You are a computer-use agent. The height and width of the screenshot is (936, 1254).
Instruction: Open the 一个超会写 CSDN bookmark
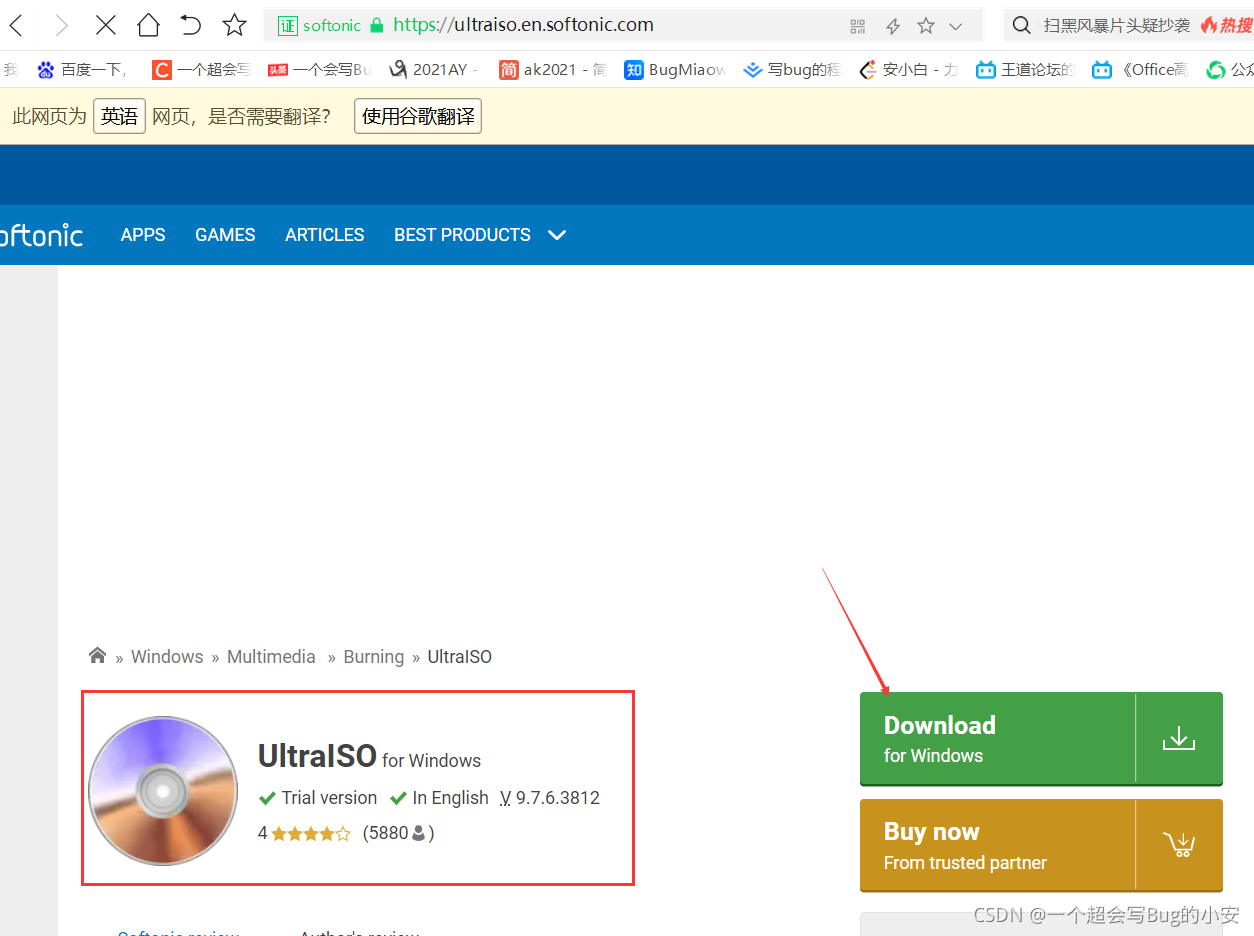[202, 70]
